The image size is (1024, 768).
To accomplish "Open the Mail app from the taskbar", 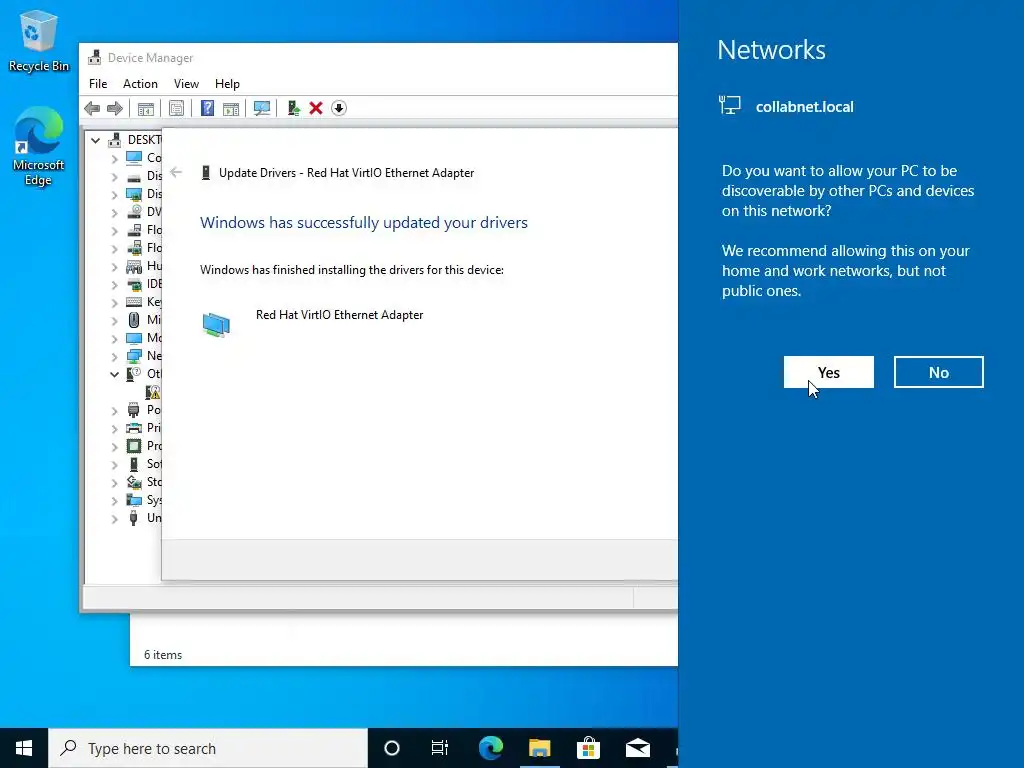I will (637, 748).
